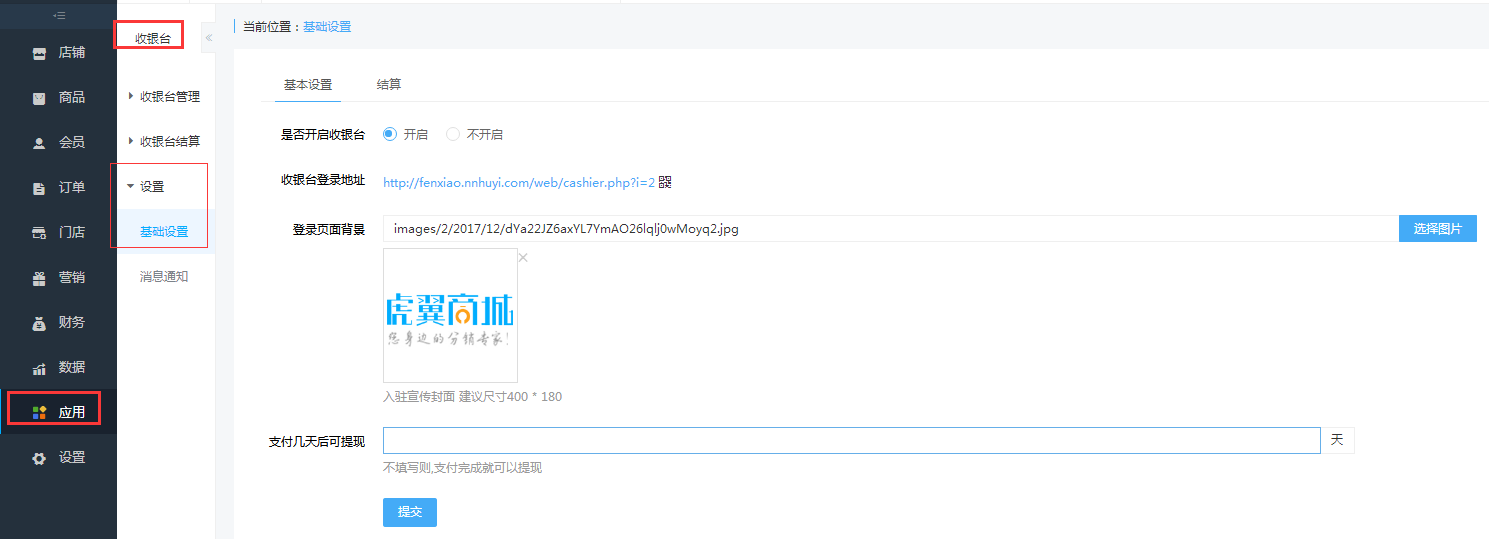Switch to the 结算 tab
The width and height of the screenshot is (1489, 539).
[389, 85]
